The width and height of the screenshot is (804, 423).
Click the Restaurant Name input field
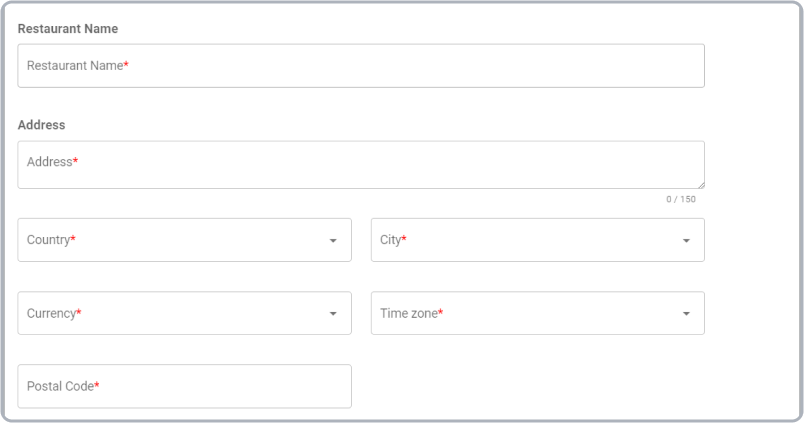click(x=360, y=66)
